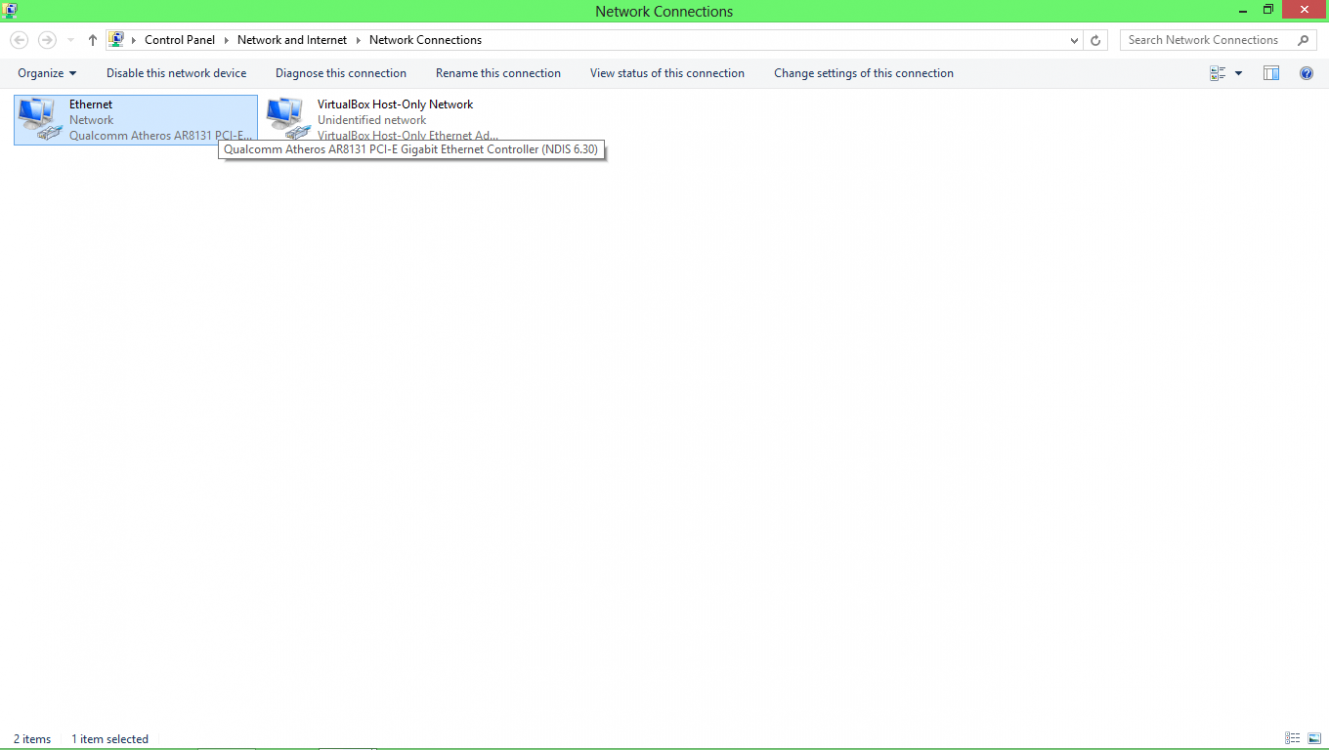Screen dimensions: 1329x750
Task: Go up one folder level
Action: pos(93,40)
